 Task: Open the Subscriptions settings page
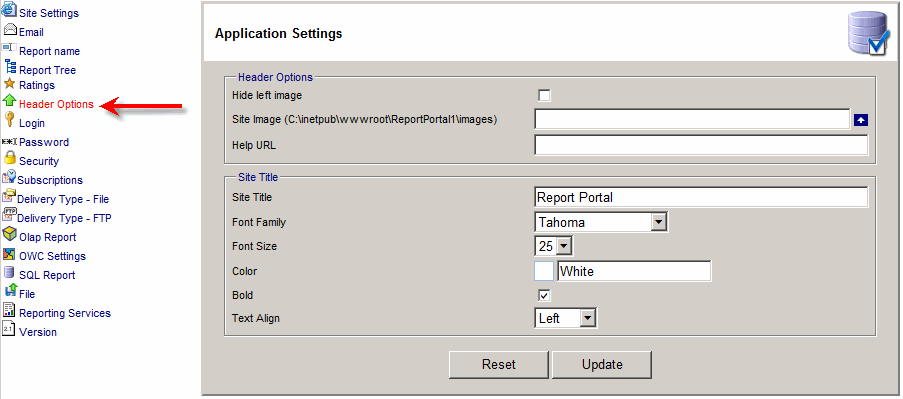pyautogui.click(x=50, y=180)
